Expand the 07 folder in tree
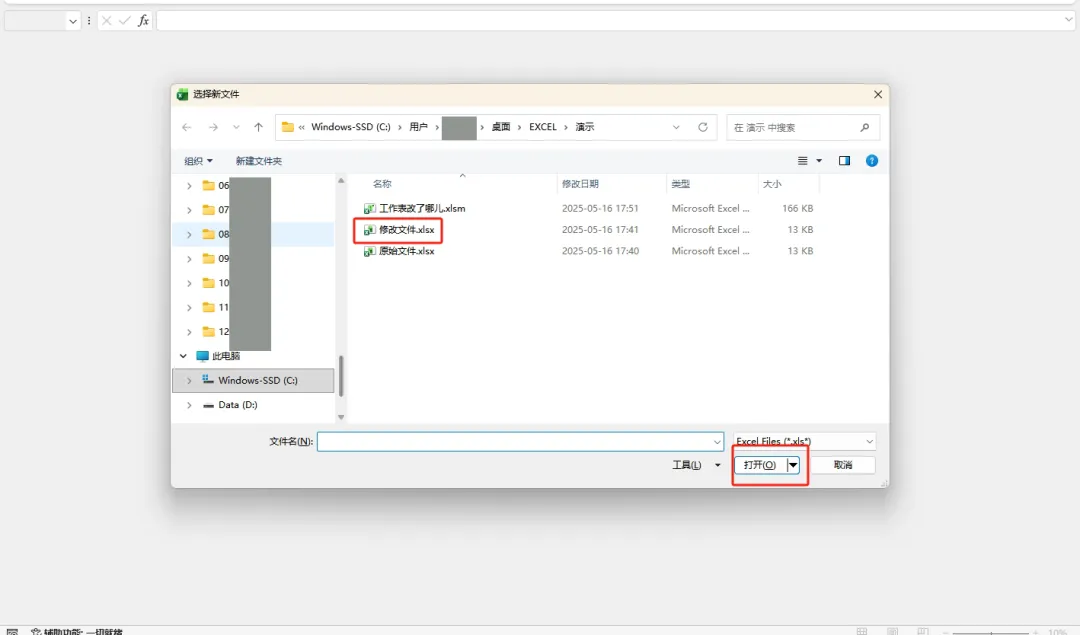1080x635 pixels. click(x=189, y=210)
